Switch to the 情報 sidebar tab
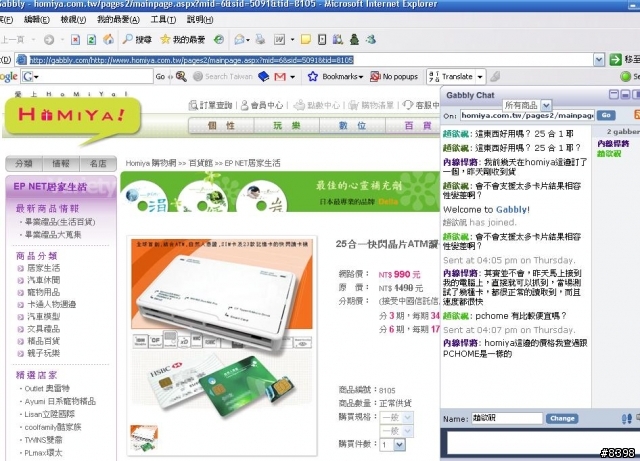 [x=61, y=163]
